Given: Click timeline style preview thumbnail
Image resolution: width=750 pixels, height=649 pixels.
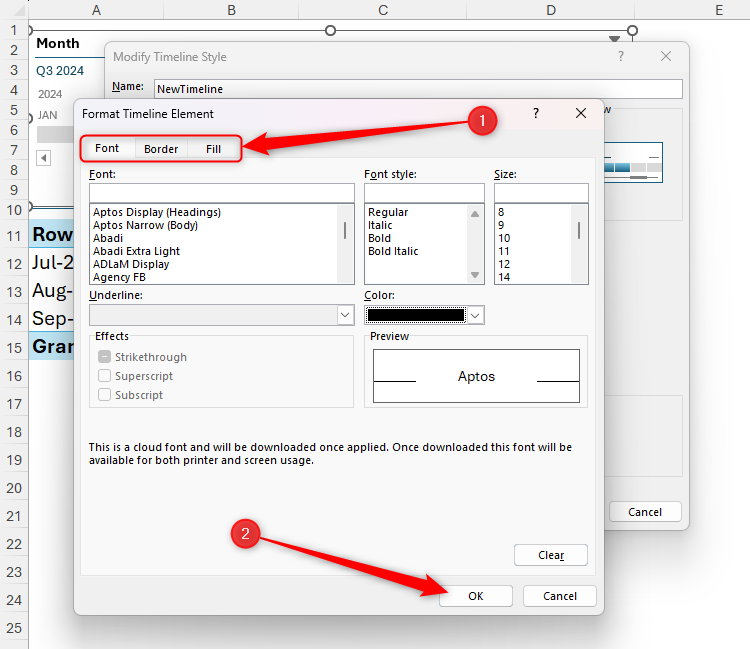Looking at the screenshot, I should 633,163.
